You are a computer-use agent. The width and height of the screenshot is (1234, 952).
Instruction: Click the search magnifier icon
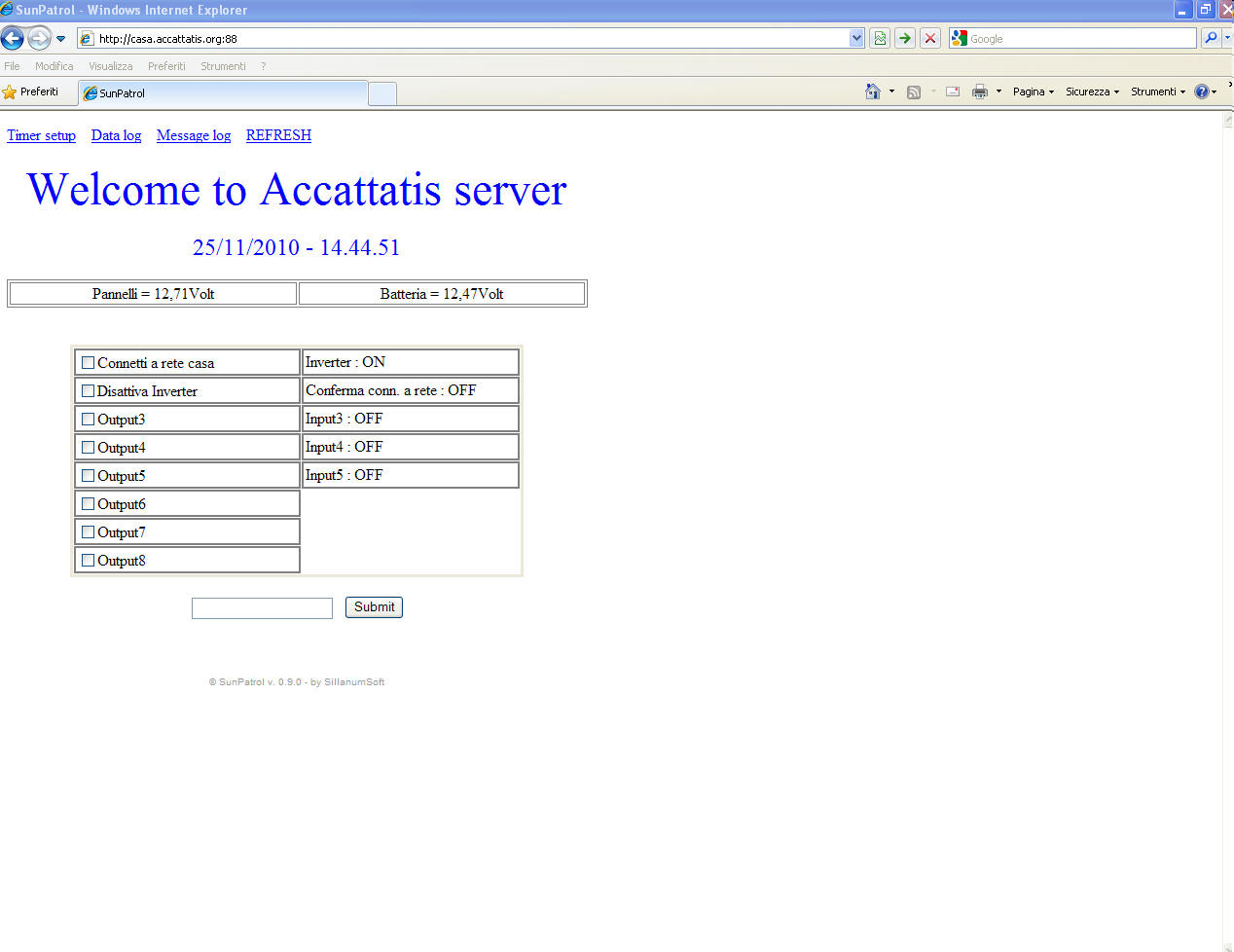1211,38
